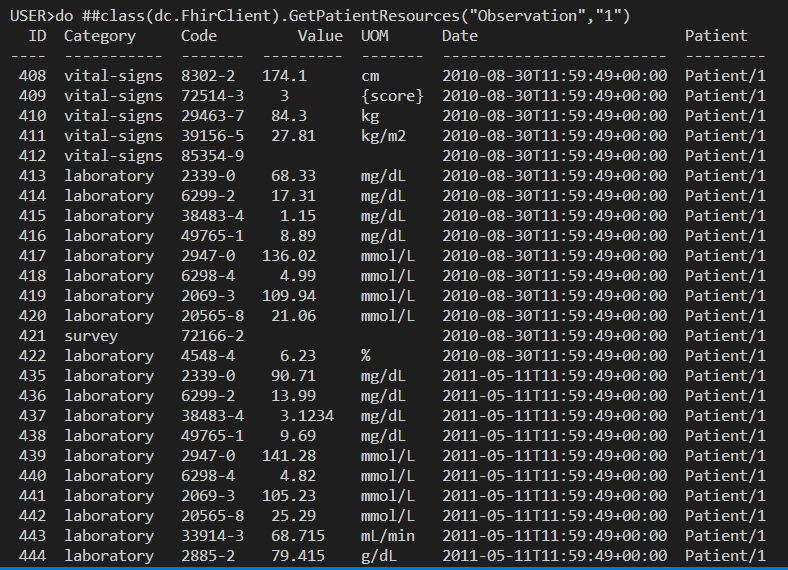Select value 109.94
The image size is (788, 570).
289,296
